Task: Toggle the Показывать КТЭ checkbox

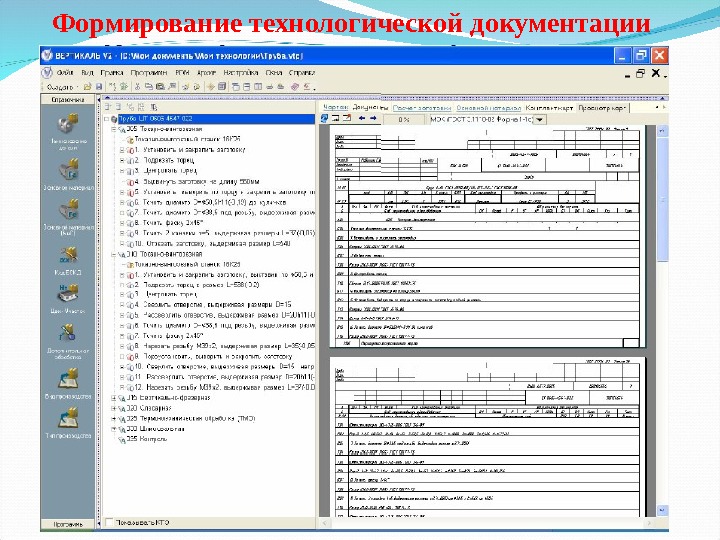Action: [x=109, y=523]
